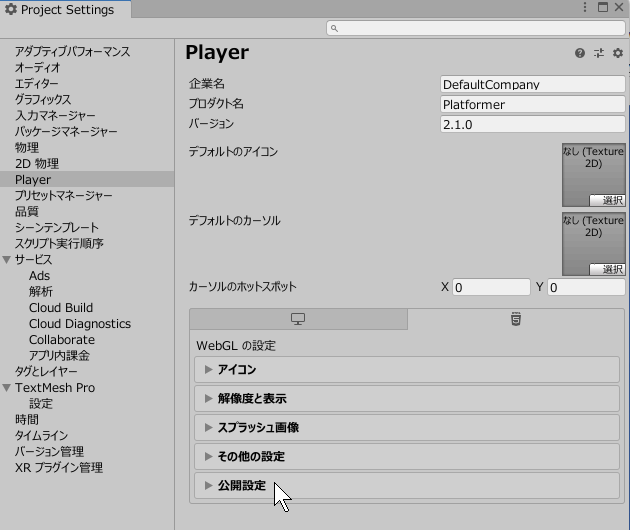Open the Player settings help icon
630x530 pixels.
(x=579, y=53)
